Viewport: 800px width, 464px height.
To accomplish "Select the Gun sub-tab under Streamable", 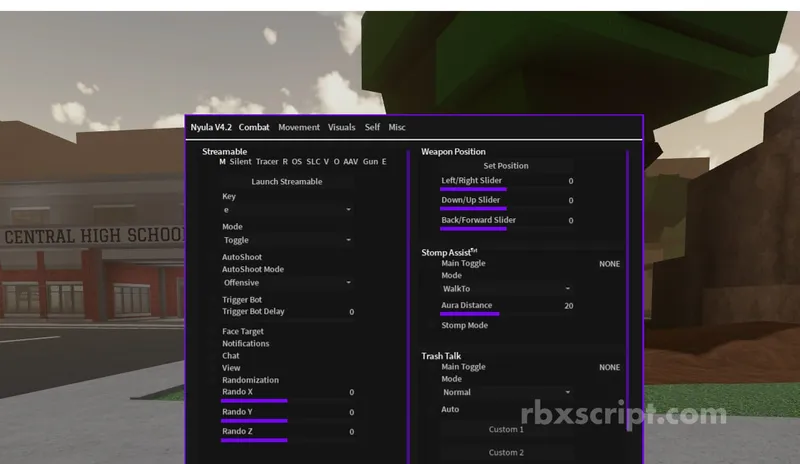I will (x=370, y=162).
